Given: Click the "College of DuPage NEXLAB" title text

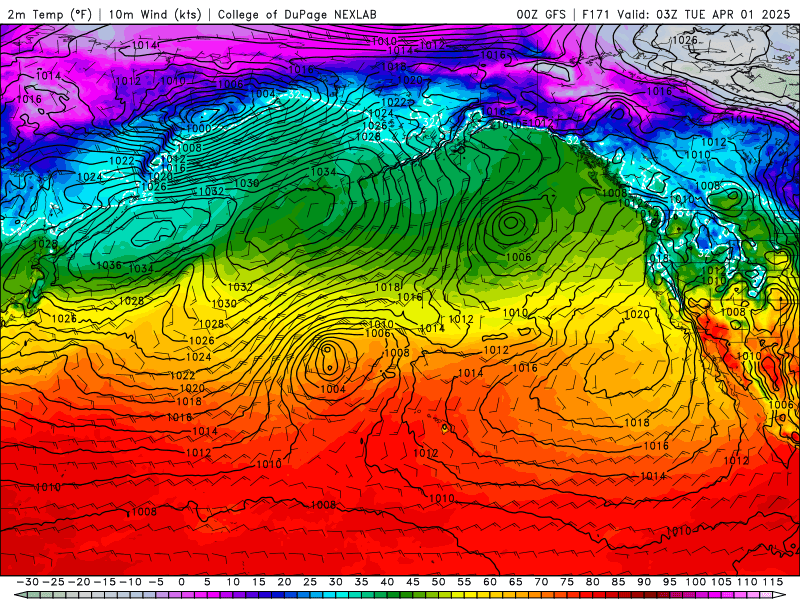Looking at the screenshot, I should 297,14.
